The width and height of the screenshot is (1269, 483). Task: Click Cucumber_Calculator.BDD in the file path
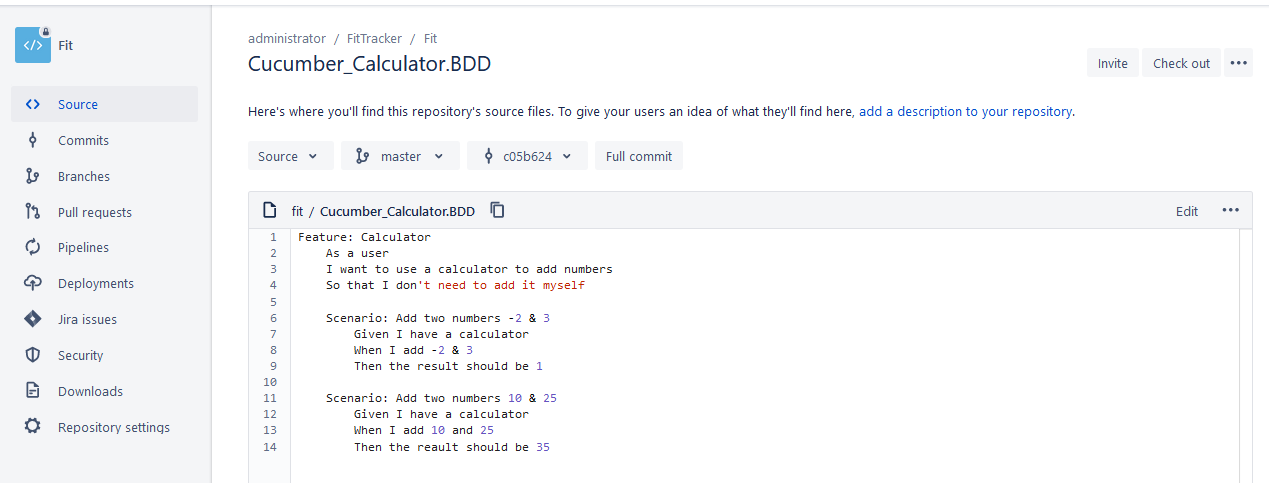[398, 211]
